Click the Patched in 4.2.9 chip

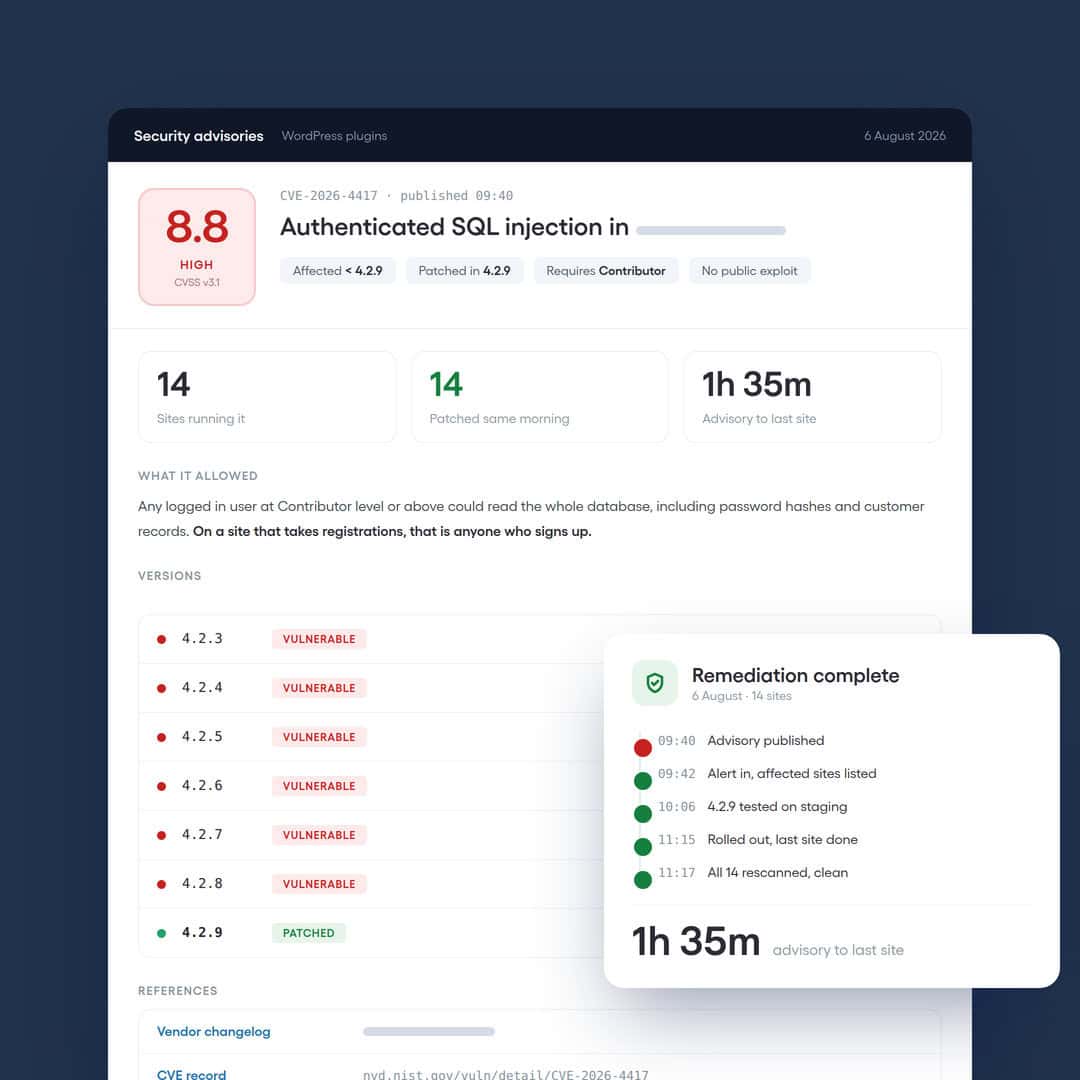pyautogui.click(x=464, y=271)
